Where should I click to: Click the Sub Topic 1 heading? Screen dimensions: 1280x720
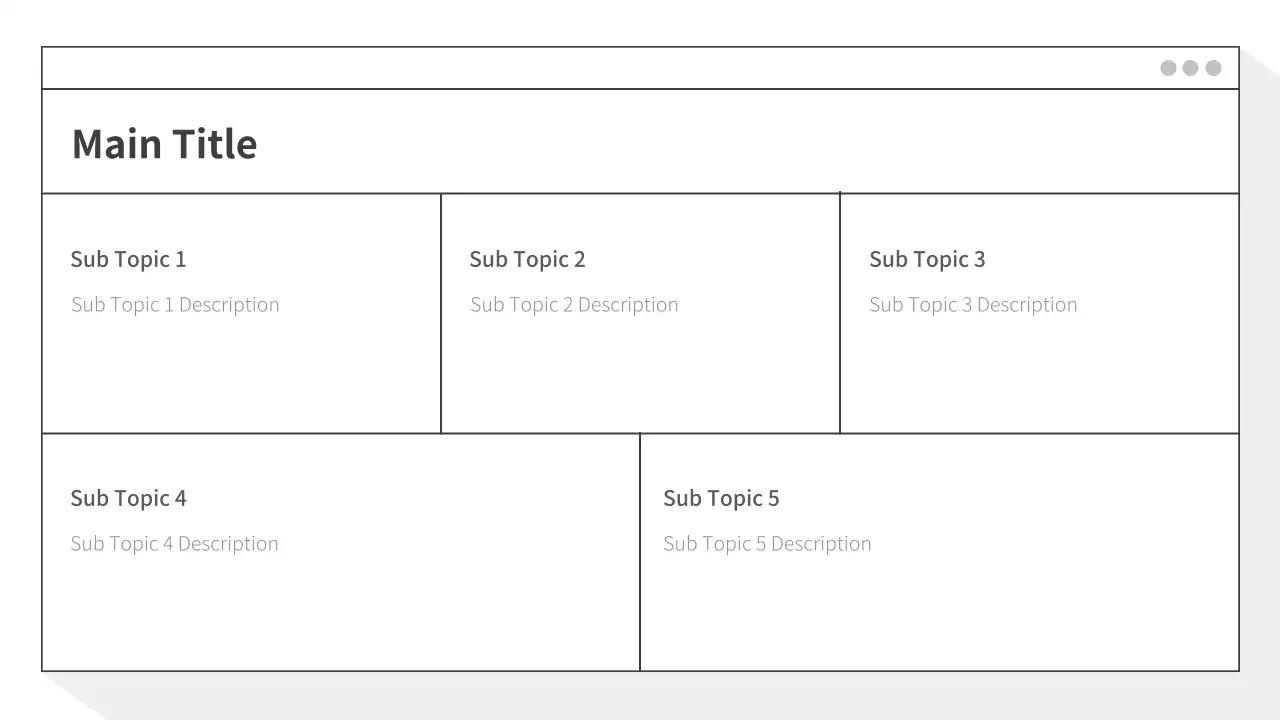pyautogui.click(x=128, y=259)
